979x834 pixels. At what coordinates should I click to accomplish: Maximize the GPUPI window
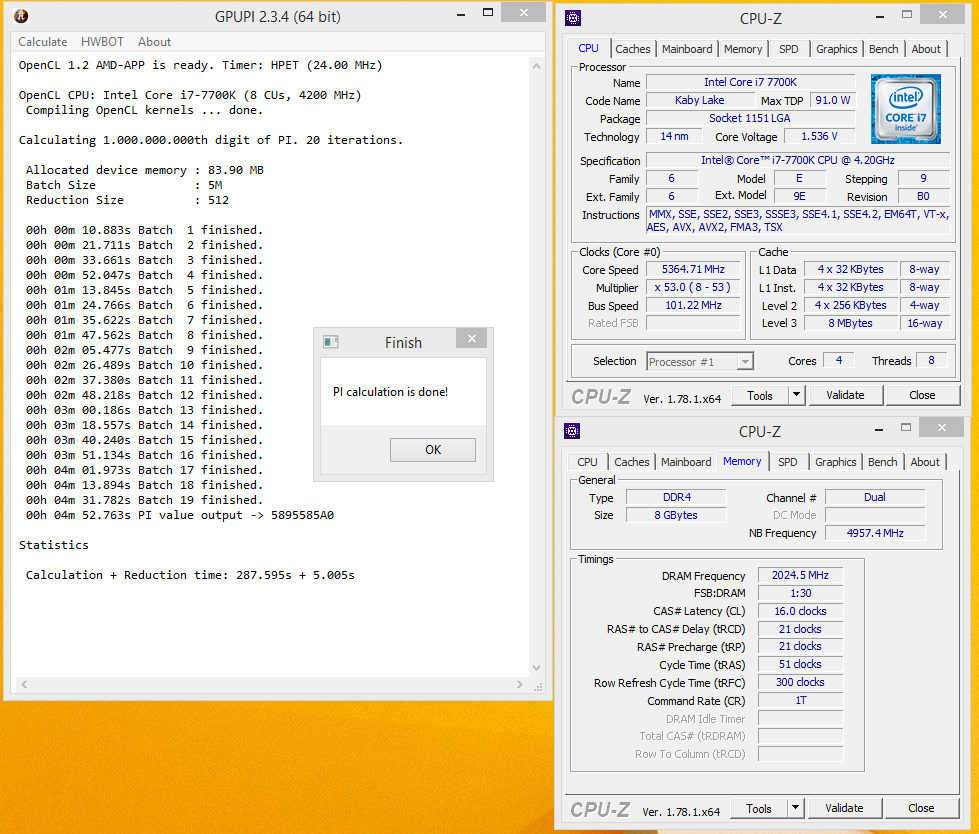click(x=488, y=12)
